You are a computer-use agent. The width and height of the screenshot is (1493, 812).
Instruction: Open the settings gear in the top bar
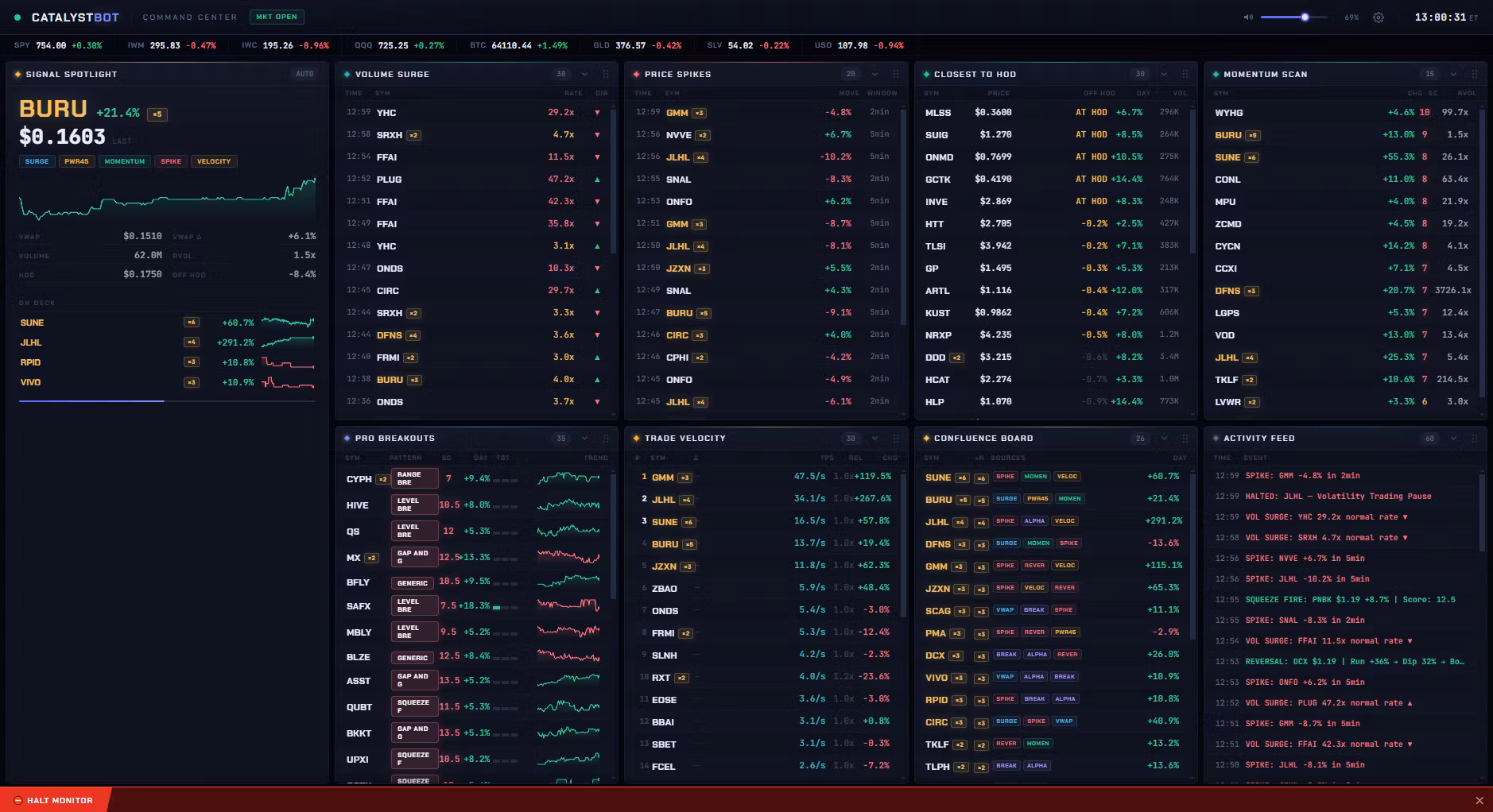[x=1379, y=17]
